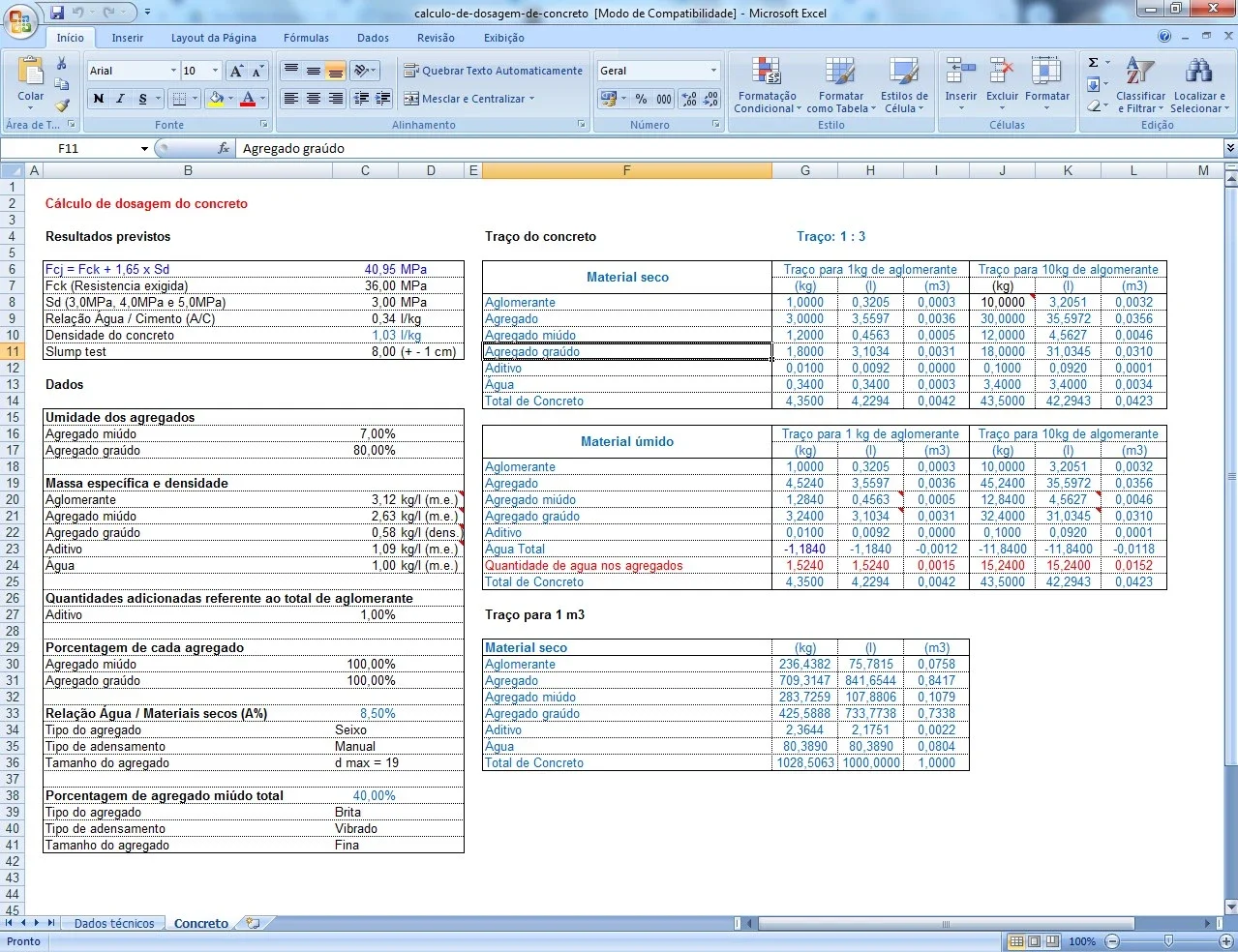Toggle Wrap Text (Quebrar Texto Automaticamente)

pyautogui.click(x=494, y=71)
